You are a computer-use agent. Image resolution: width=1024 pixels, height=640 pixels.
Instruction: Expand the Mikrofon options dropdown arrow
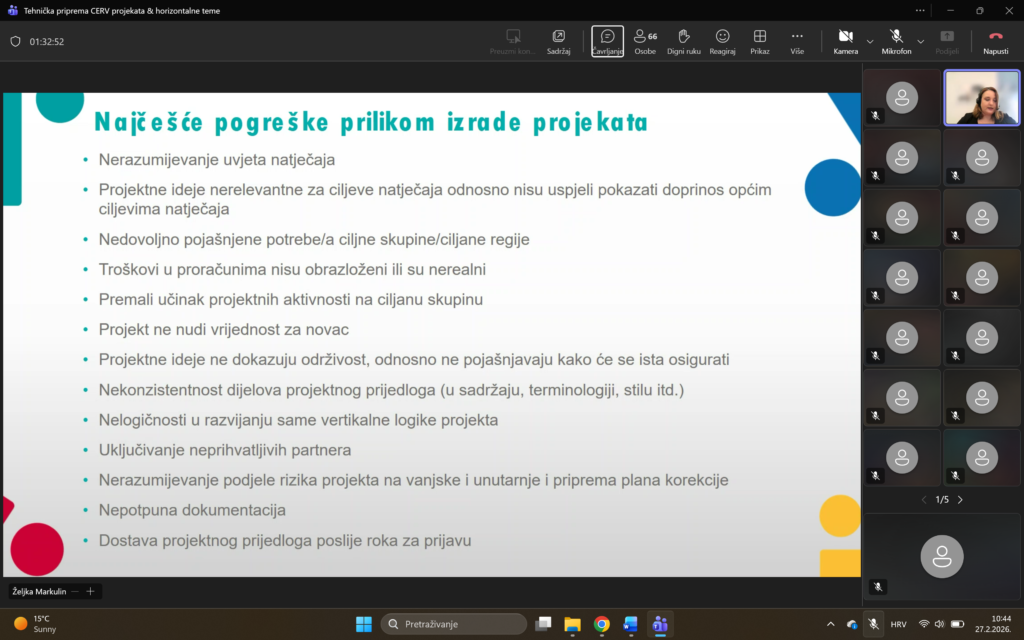[x=921, y=42]
